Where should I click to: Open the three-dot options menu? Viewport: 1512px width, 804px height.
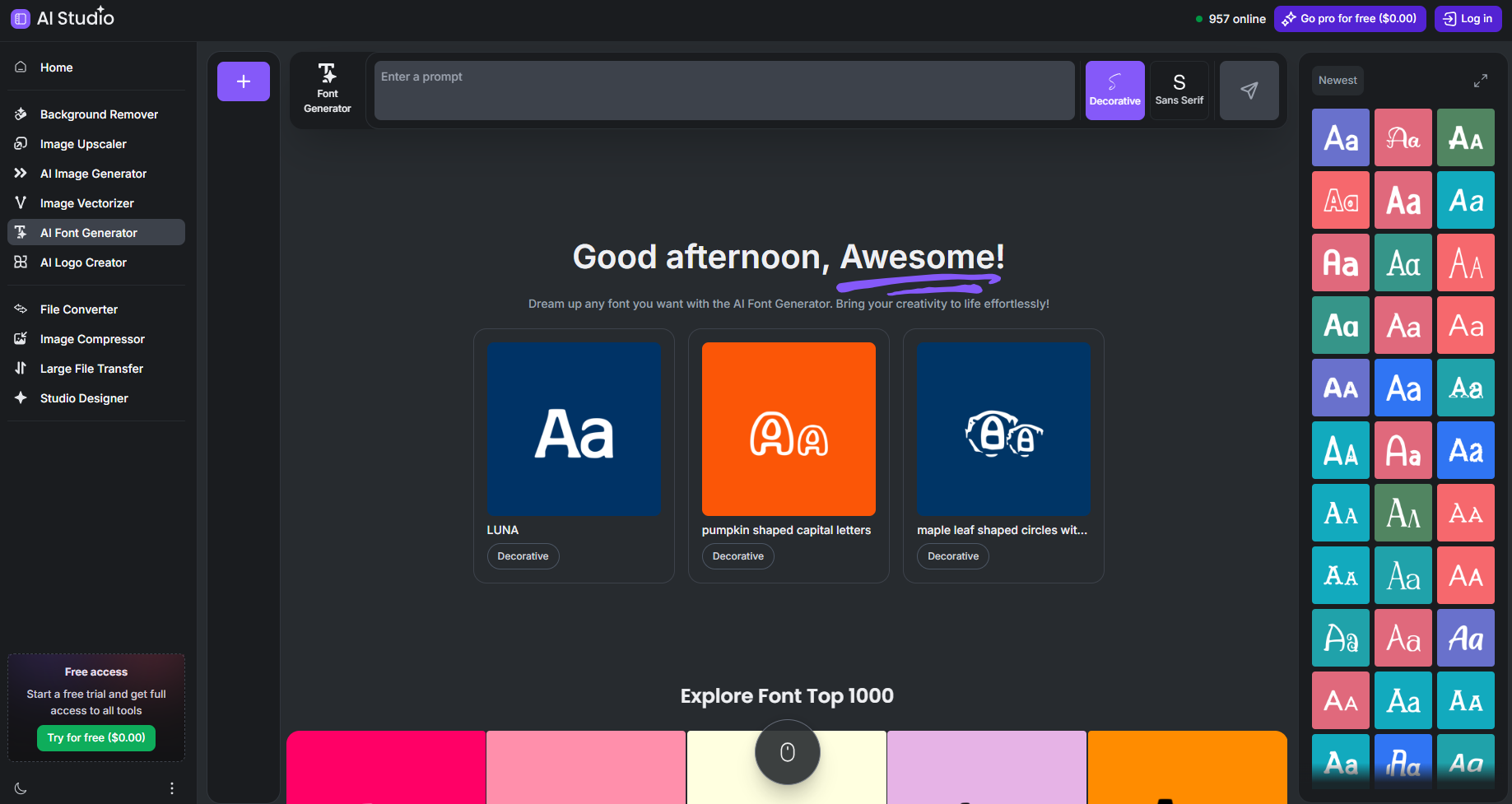pos(171,788)
